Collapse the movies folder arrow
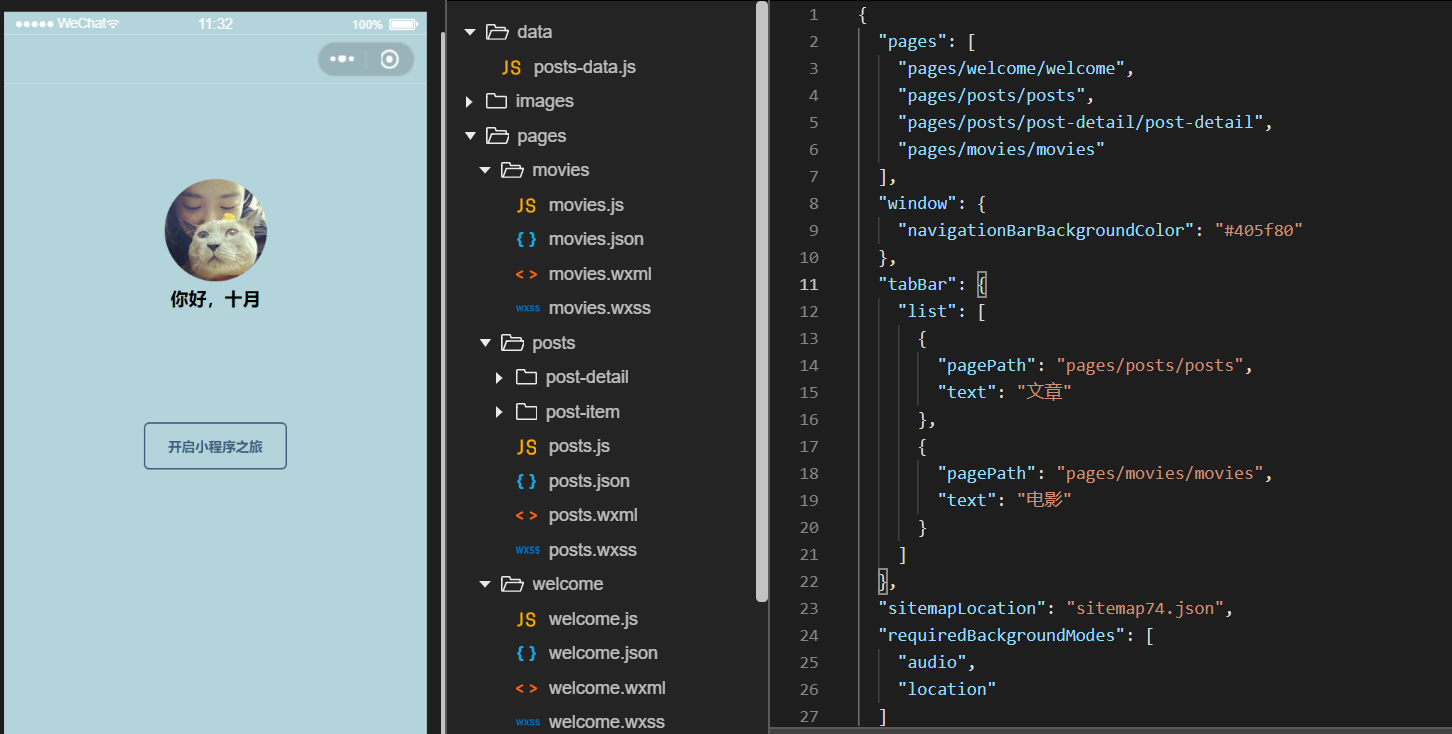Screen dimensions: 1452x734 click(x=485, y=170)
